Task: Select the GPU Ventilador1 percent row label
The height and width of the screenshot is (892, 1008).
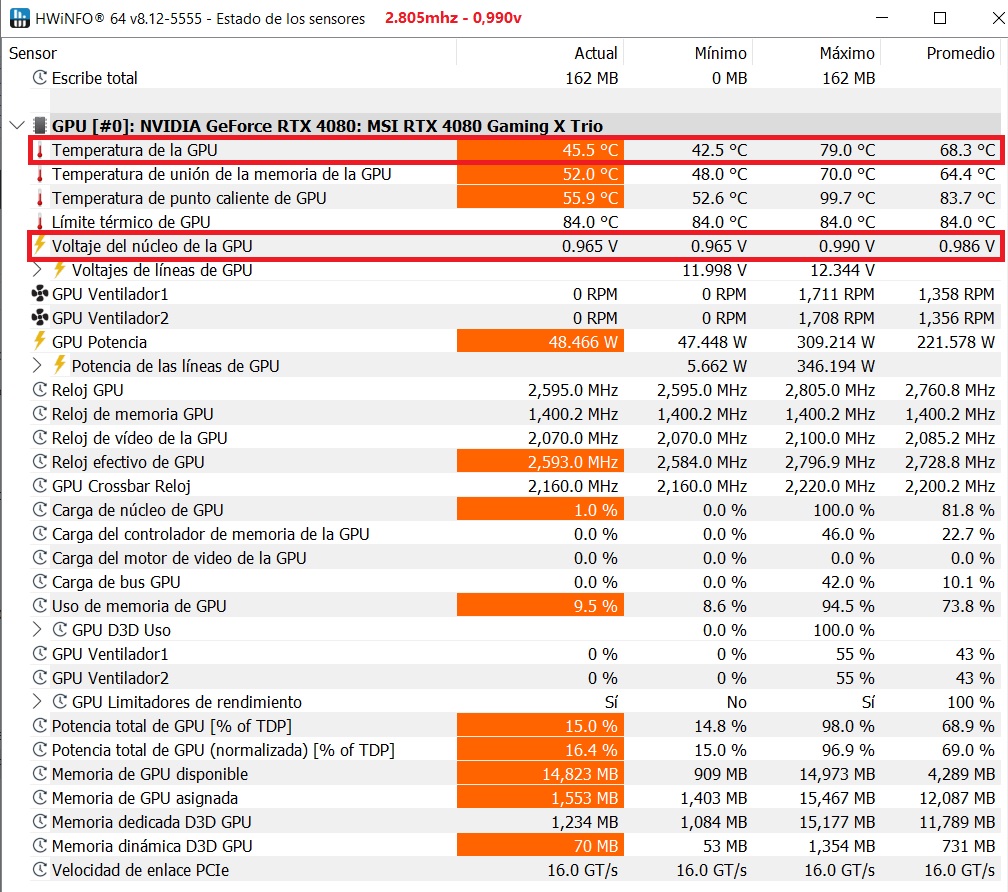Action: pos(110,654)
